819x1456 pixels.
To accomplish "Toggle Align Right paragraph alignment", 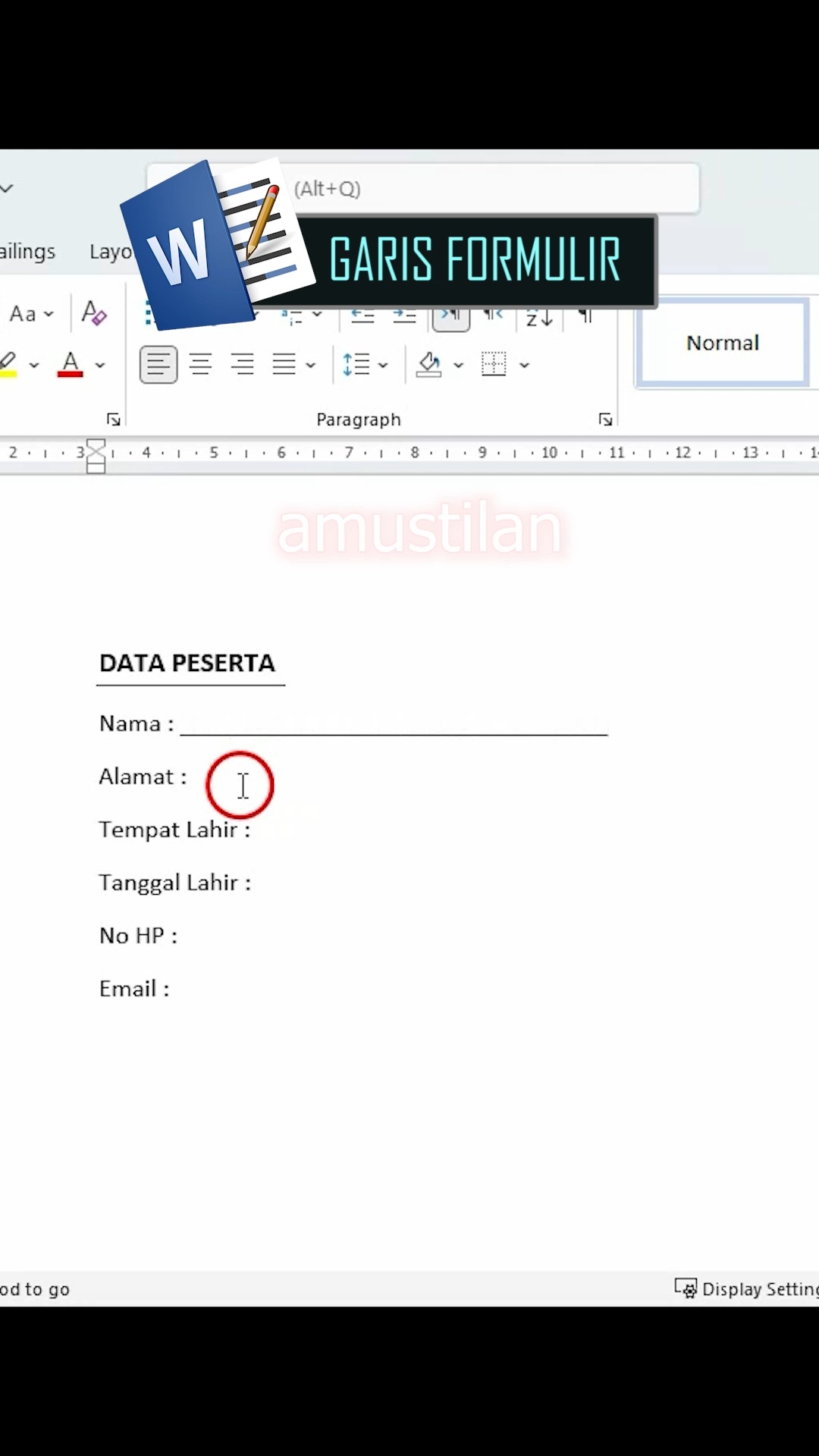I will click(x=243, y=365).
